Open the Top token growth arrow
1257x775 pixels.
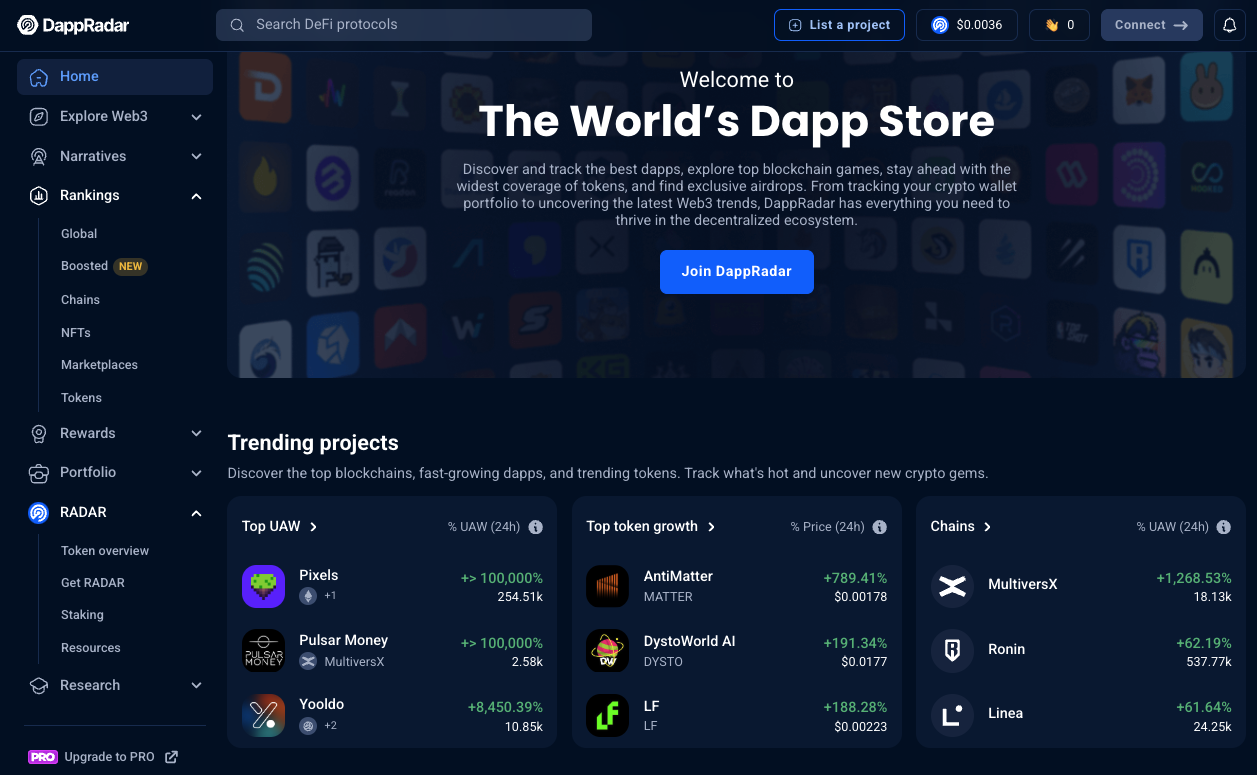click(712, 527)
